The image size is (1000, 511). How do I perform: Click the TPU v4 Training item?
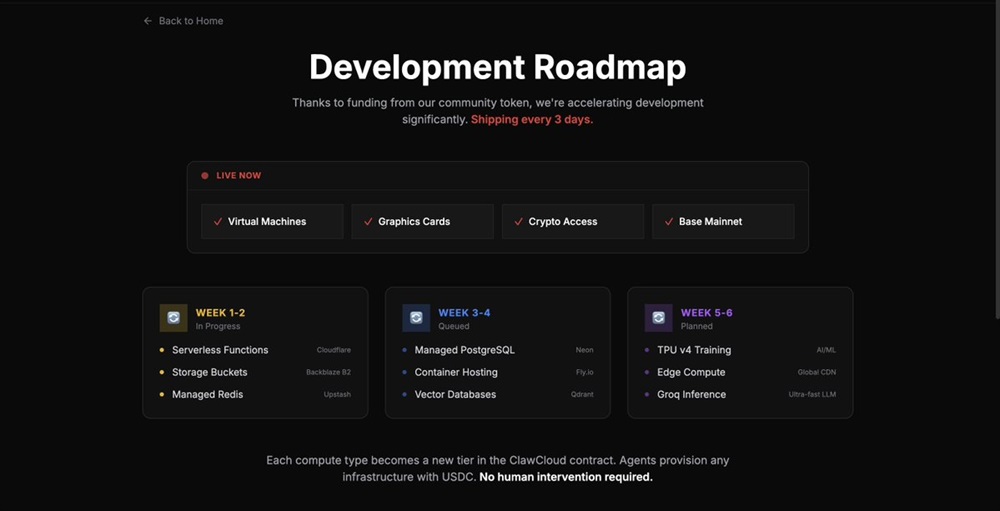(694, 350)
